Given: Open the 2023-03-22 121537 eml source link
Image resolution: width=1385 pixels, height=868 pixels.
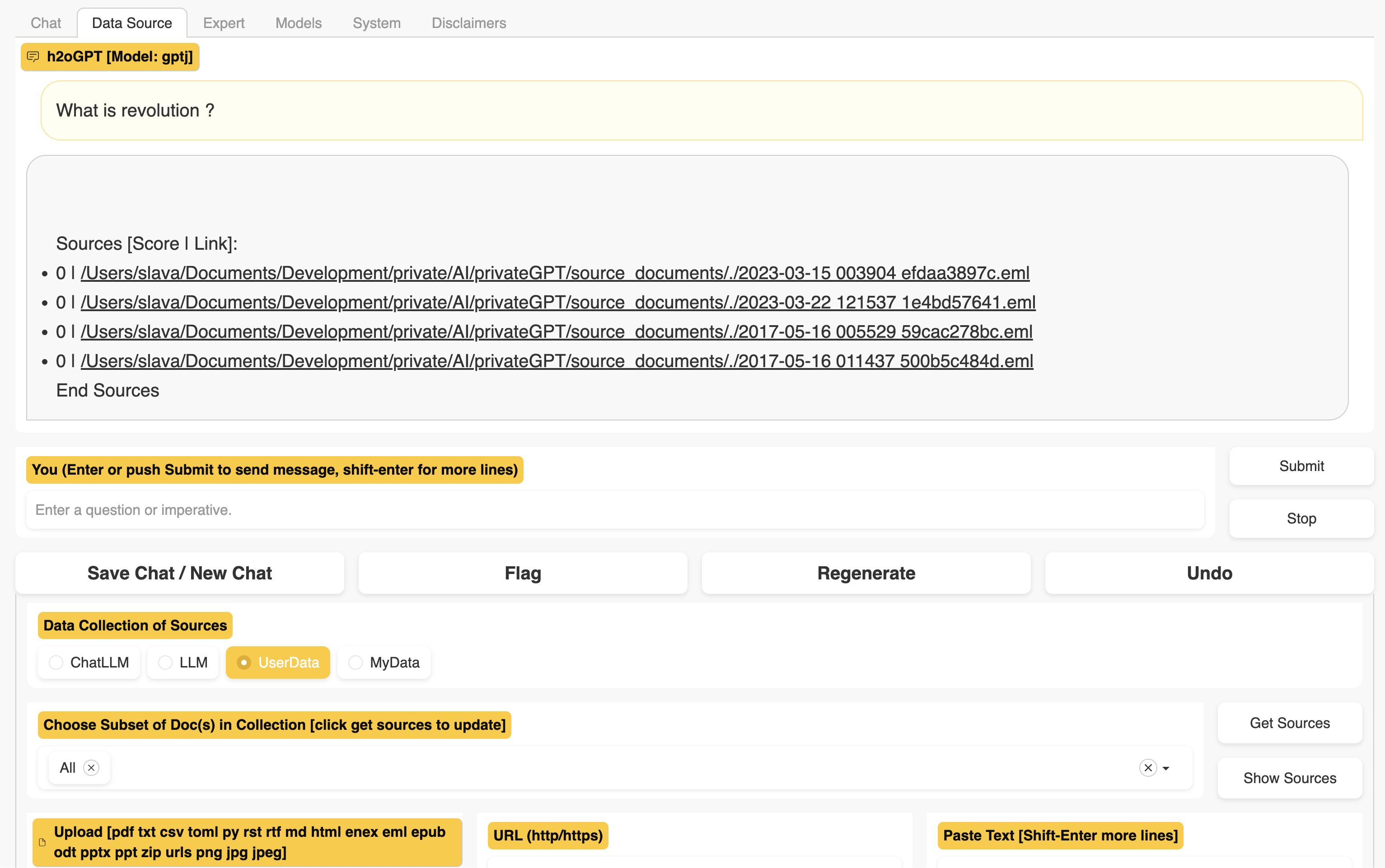Looking at the screenshot, I should coord(557,302).
